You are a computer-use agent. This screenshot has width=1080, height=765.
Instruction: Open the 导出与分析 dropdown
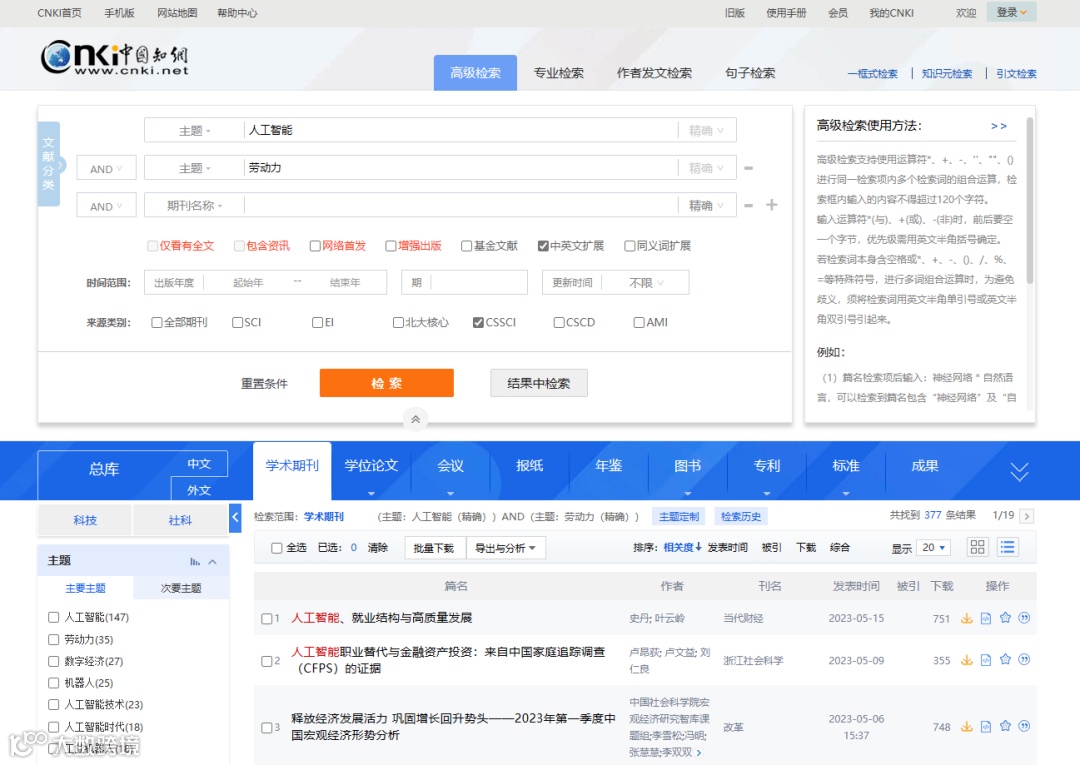[505, 548]
